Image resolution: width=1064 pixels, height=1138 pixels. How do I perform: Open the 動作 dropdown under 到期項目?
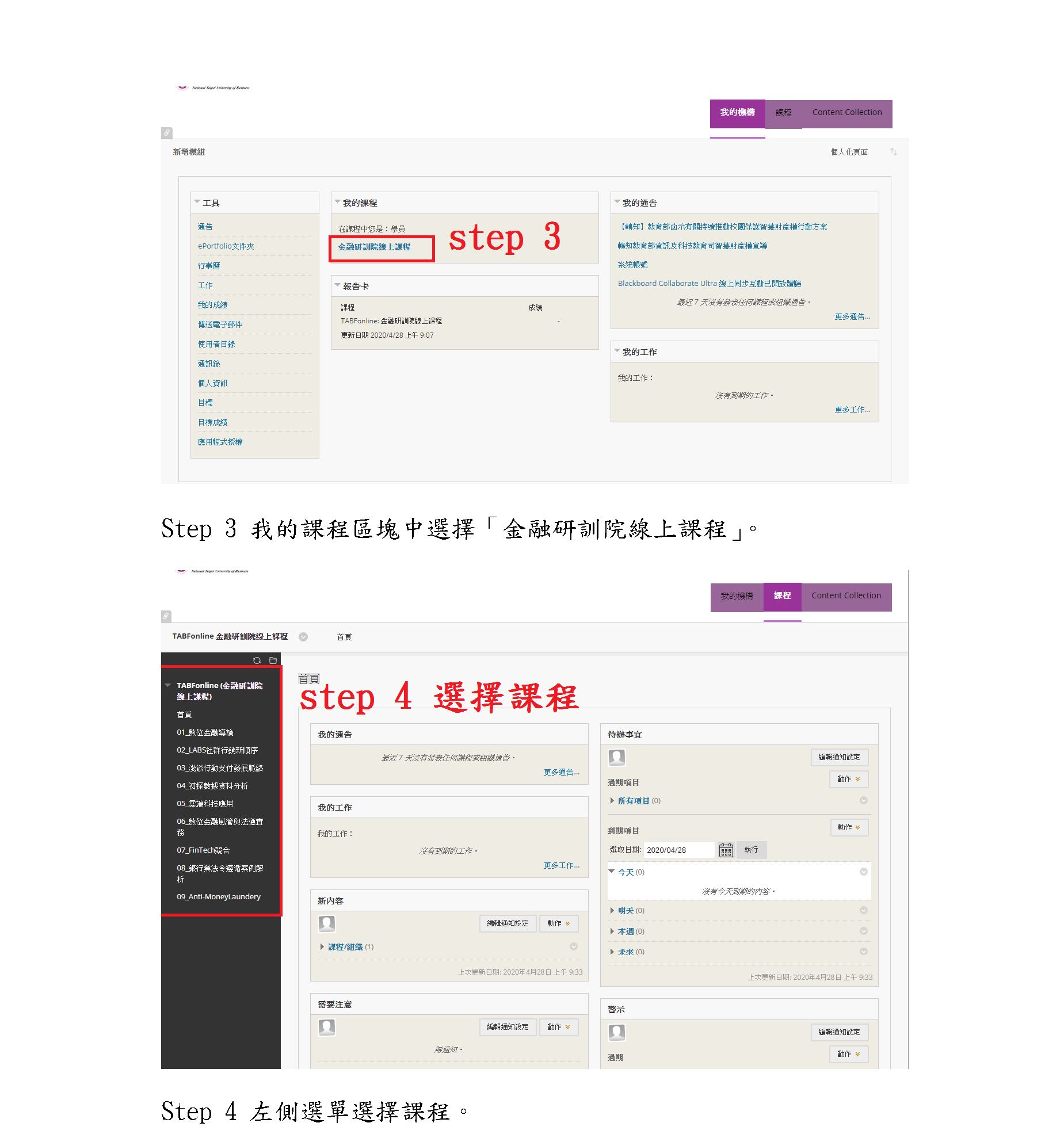pyautogui.click(x=849, y=827)
